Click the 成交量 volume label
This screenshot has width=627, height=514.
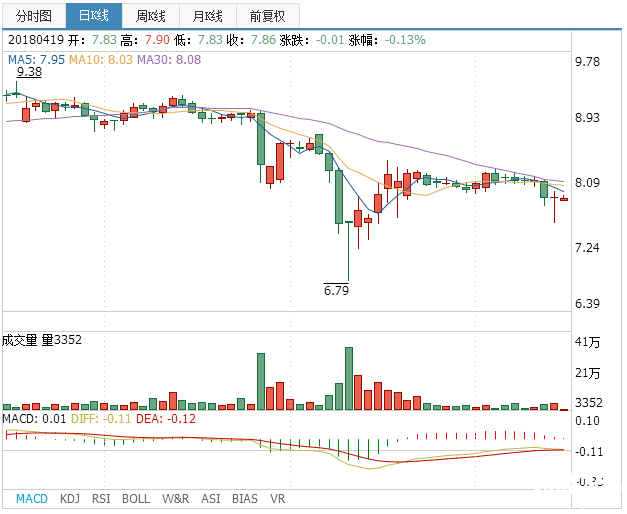coord(20,340)
